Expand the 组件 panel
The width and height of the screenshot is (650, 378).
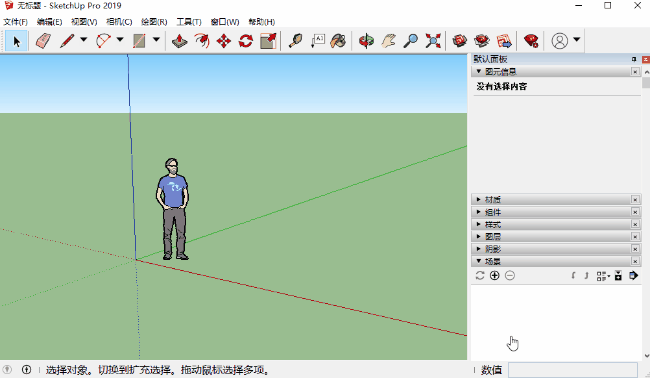pos(479,212)
